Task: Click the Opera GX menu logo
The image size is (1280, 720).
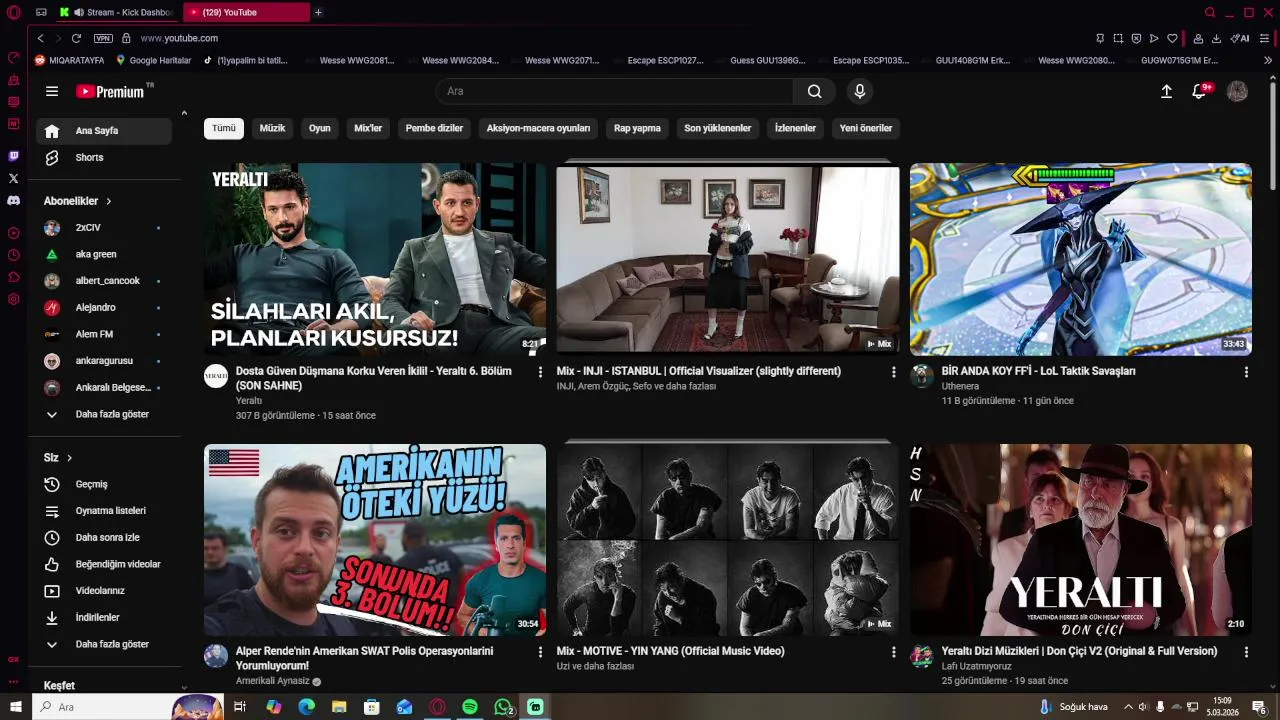Action: pyautogui.click(x=13, y=12)
